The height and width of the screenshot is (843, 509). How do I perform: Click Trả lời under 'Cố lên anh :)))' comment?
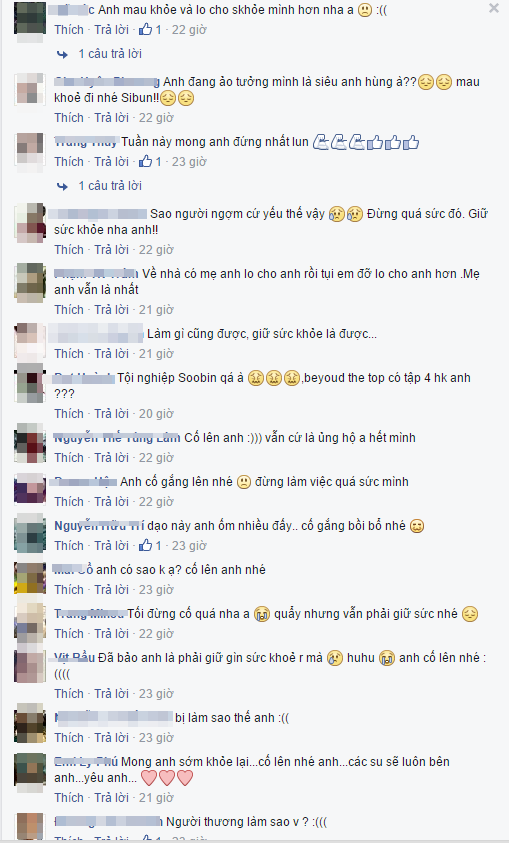(x=112, y=457)
